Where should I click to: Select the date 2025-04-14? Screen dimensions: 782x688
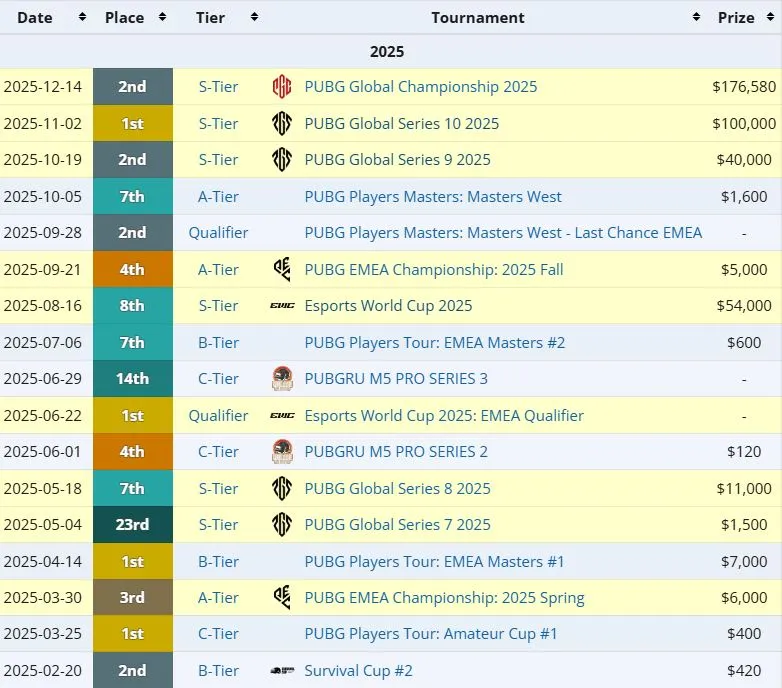point(43,561)
